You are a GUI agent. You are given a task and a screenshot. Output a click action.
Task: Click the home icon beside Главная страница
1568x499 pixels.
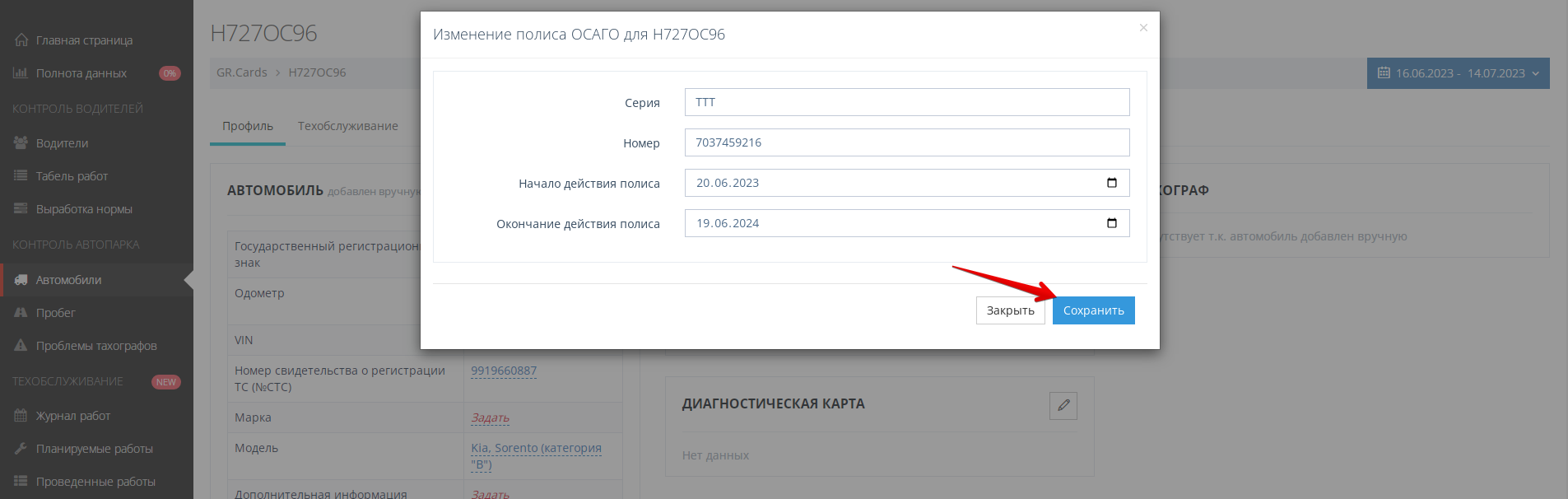coord(21,40)
